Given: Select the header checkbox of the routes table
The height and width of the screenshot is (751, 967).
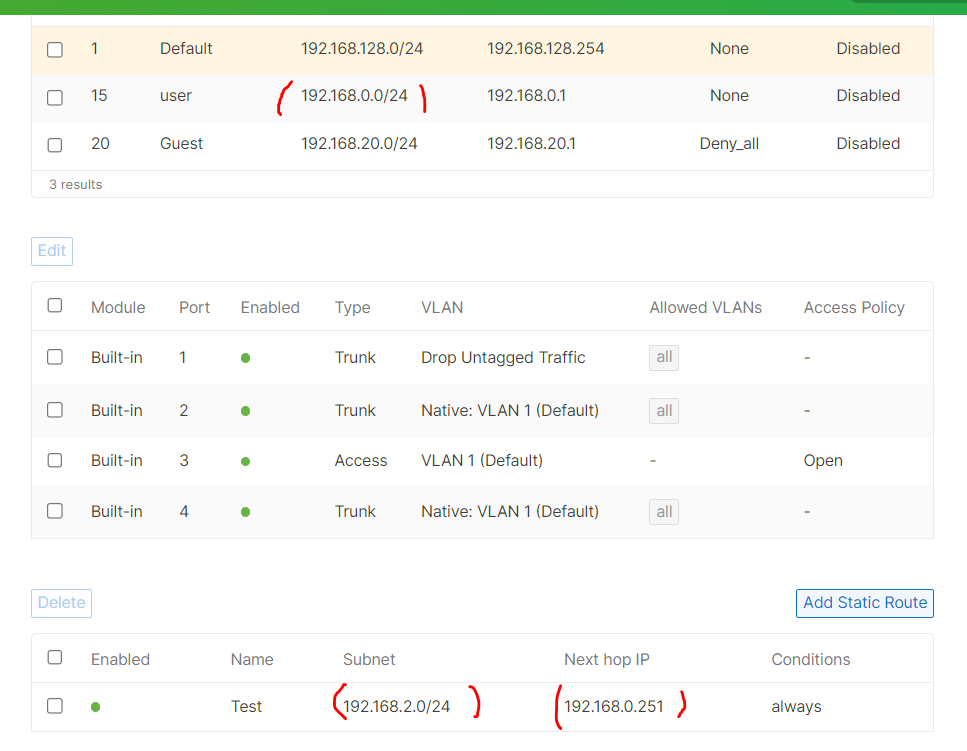Looking at the screenshot, I should point(54,657).
